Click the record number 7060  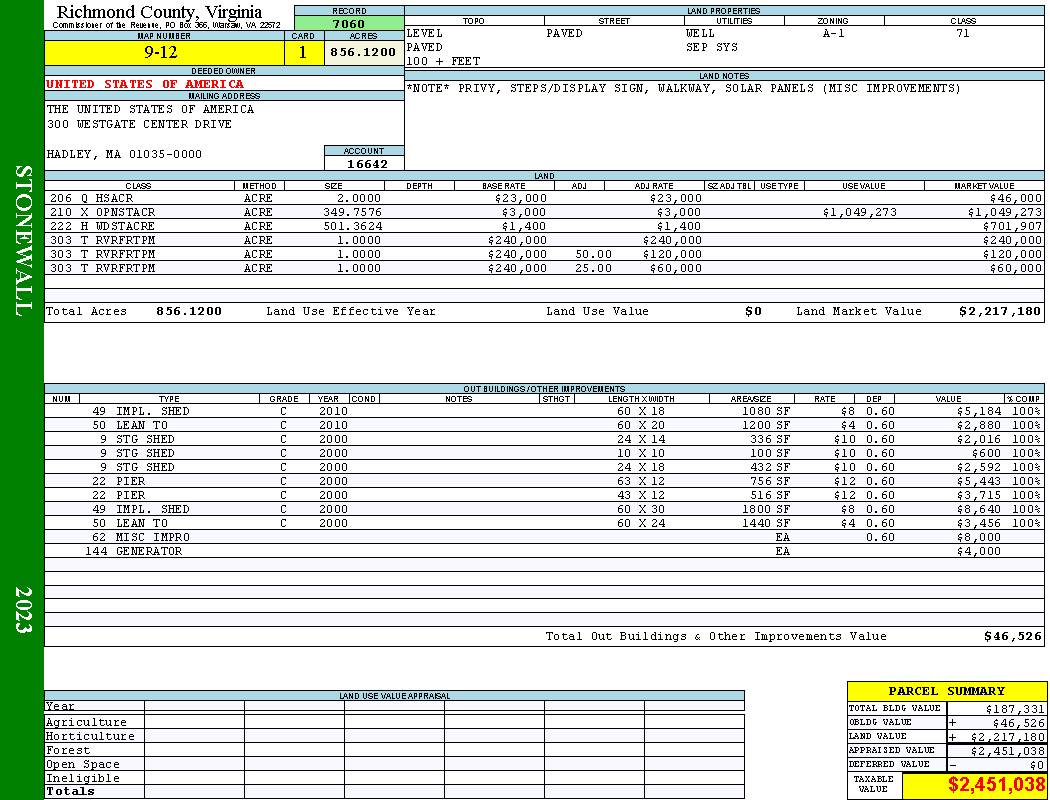coord(349,23)
